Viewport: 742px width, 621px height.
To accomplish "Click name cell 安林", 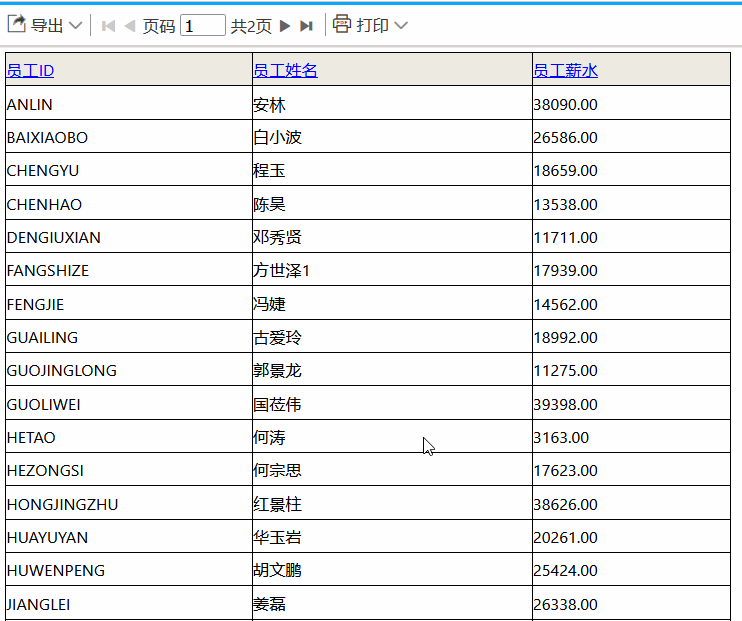I will 392,103.
